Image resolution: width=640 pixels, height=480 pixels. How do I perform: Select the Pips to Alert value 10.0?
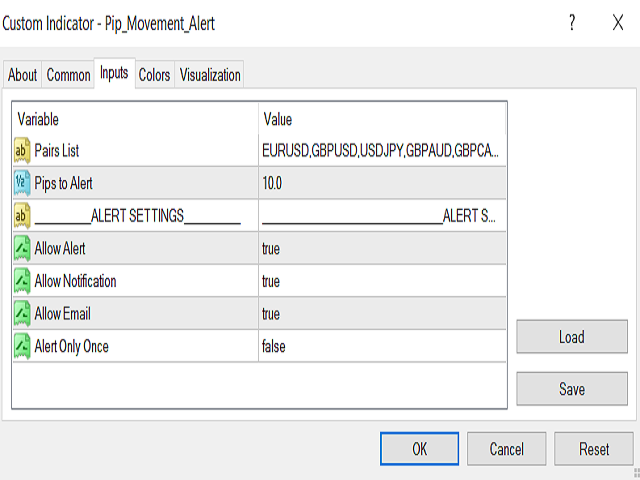tap(382, 183)
